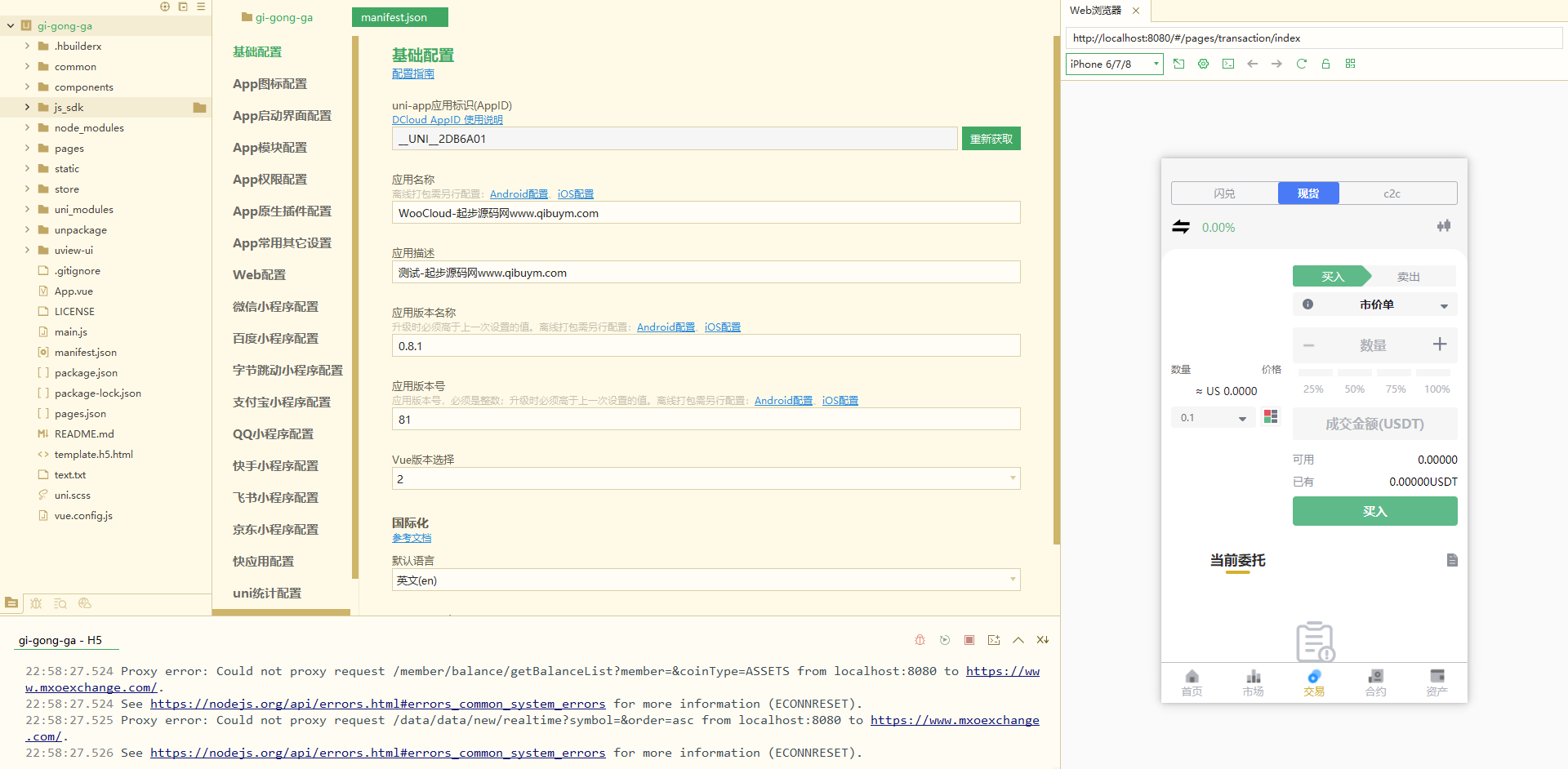The height and width of the screenshot is (769, 1568).
Task: Open the 配置指南 link
Action: pos(412,74)
